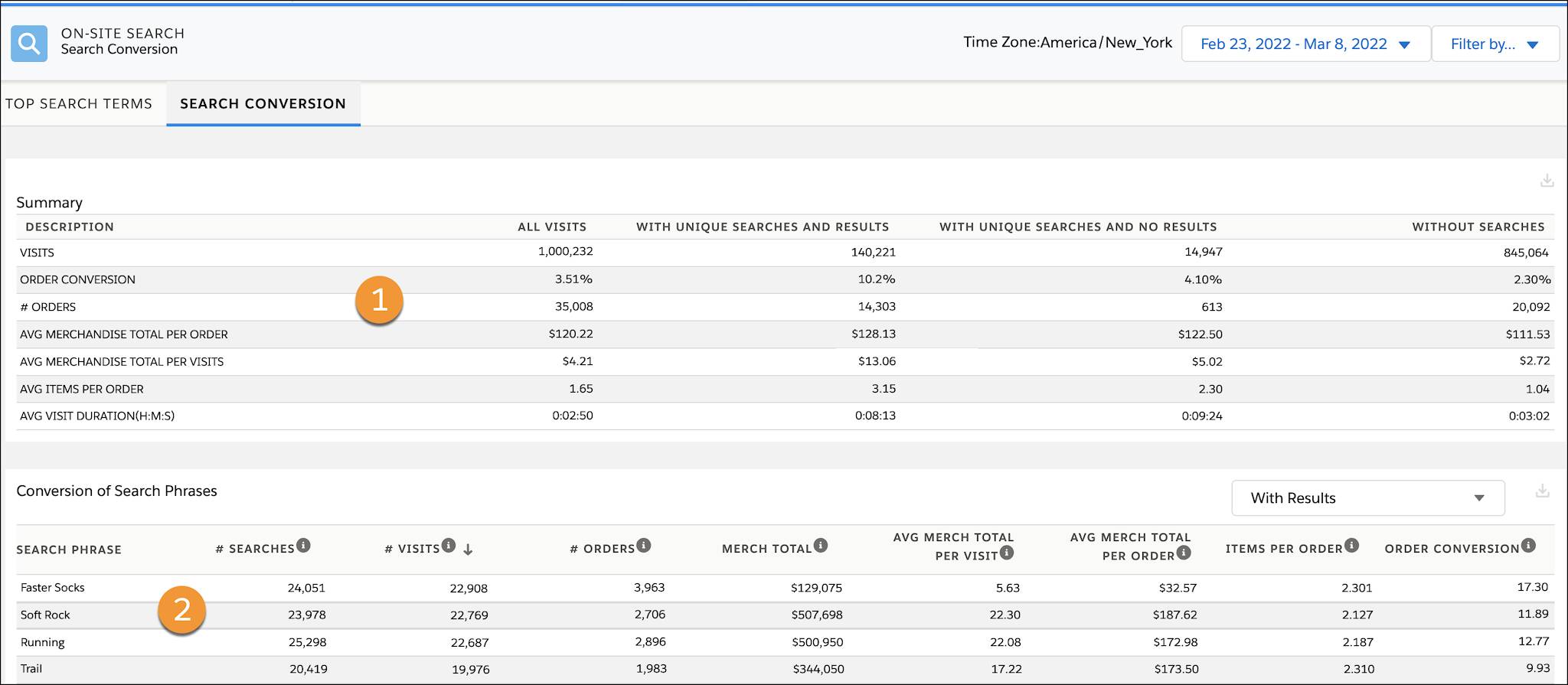Show info for # Orders column
This screenshot has height=685, width=1568.
click(x=644, y=545)
